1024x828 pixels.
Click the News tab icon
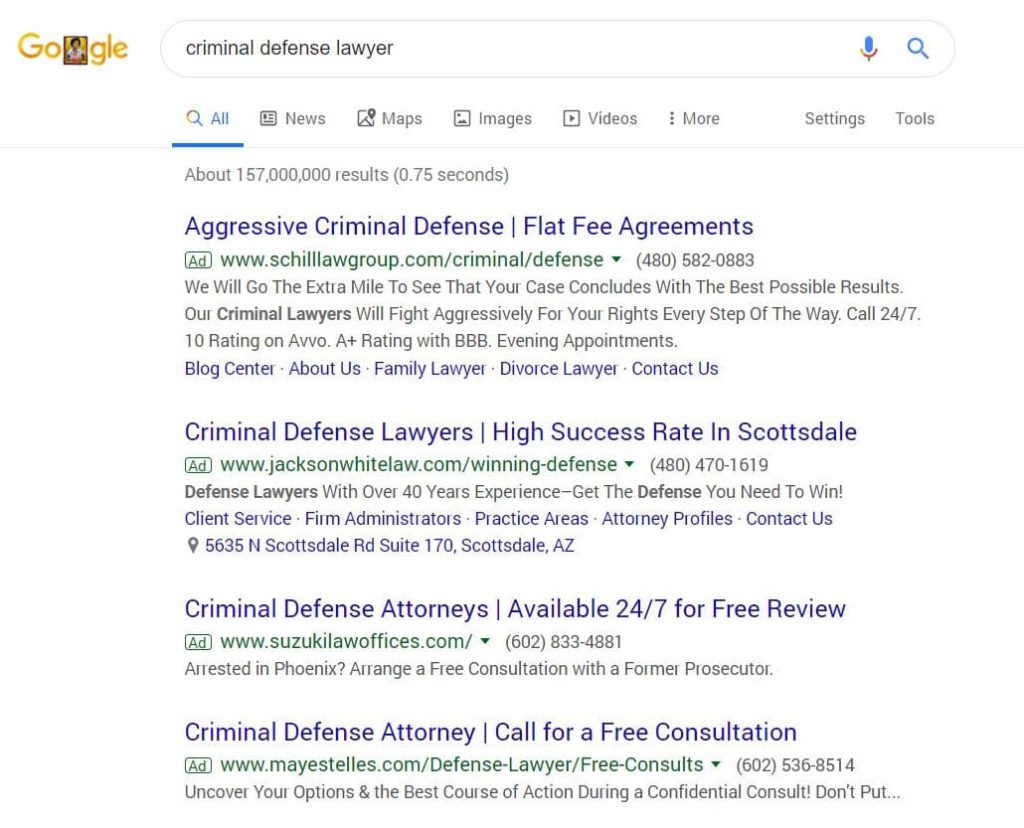pos(268,118)
